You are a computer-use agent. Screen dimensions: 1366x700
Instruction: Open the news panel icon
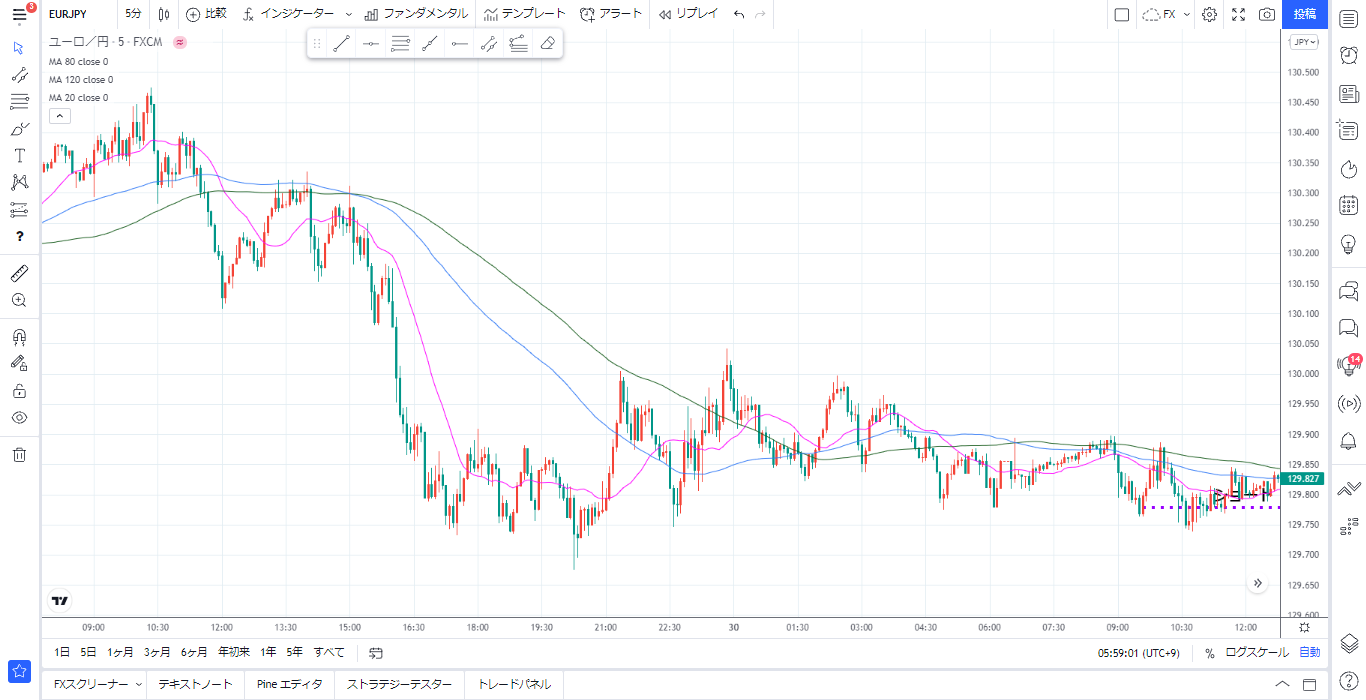(1348, 94)
